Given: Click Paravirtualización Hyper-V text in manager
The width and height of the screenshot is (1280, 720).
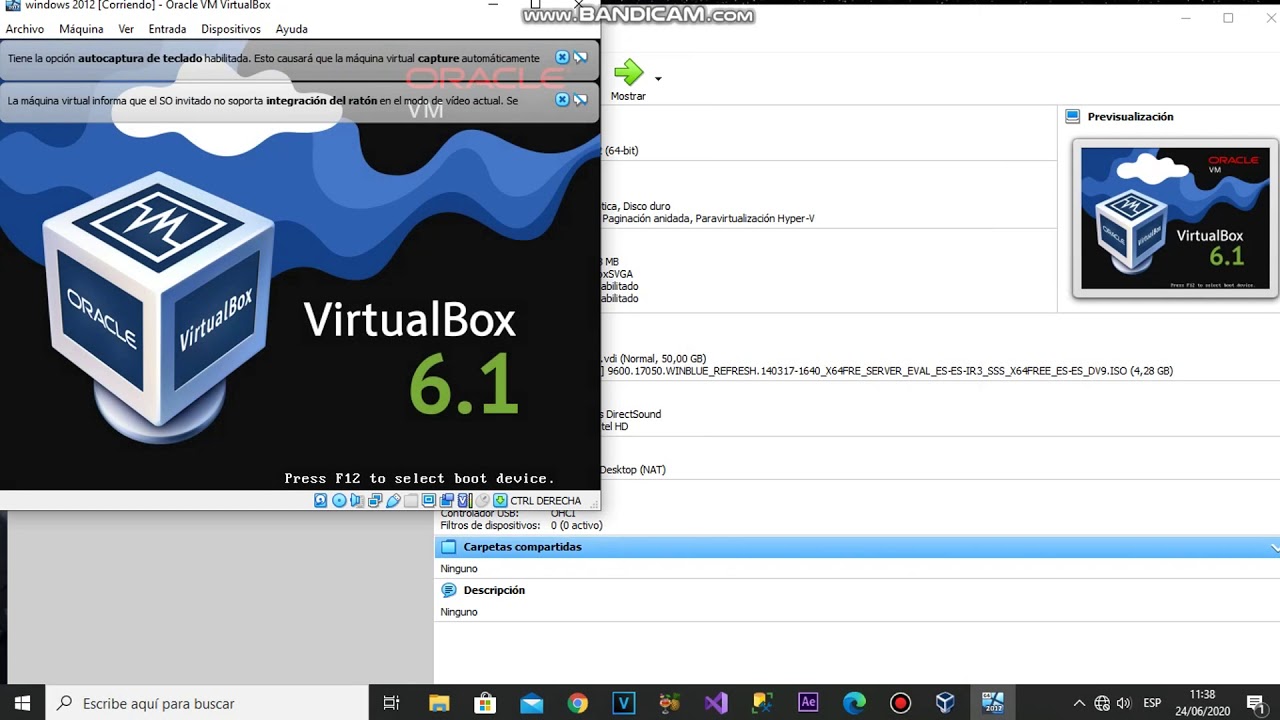Looking at the screenshot, I should [x=755, y=218].
